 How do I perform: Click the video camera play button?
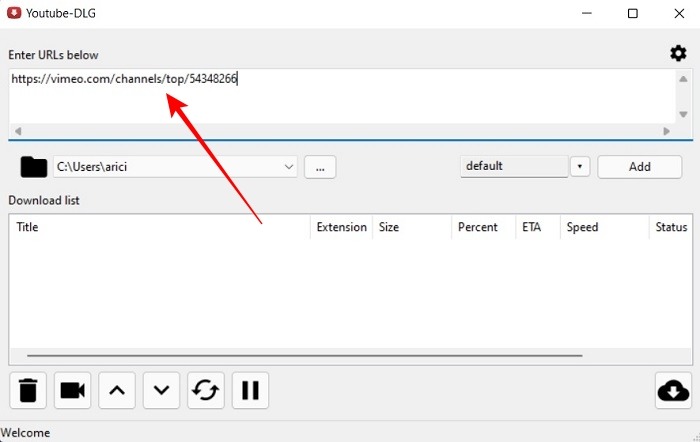tap(72, 390)
